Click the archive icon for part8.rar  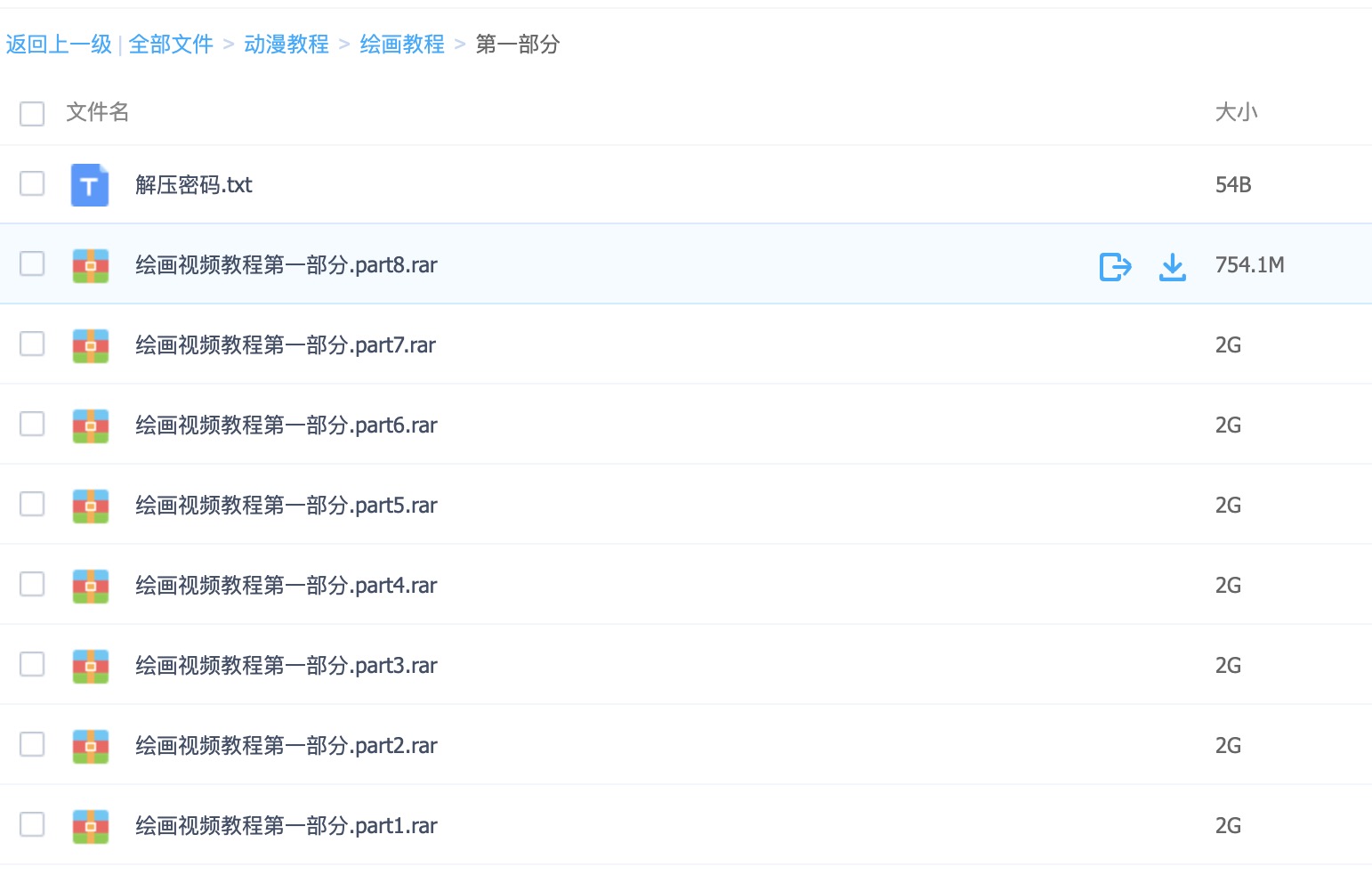(x=91, y=266)
